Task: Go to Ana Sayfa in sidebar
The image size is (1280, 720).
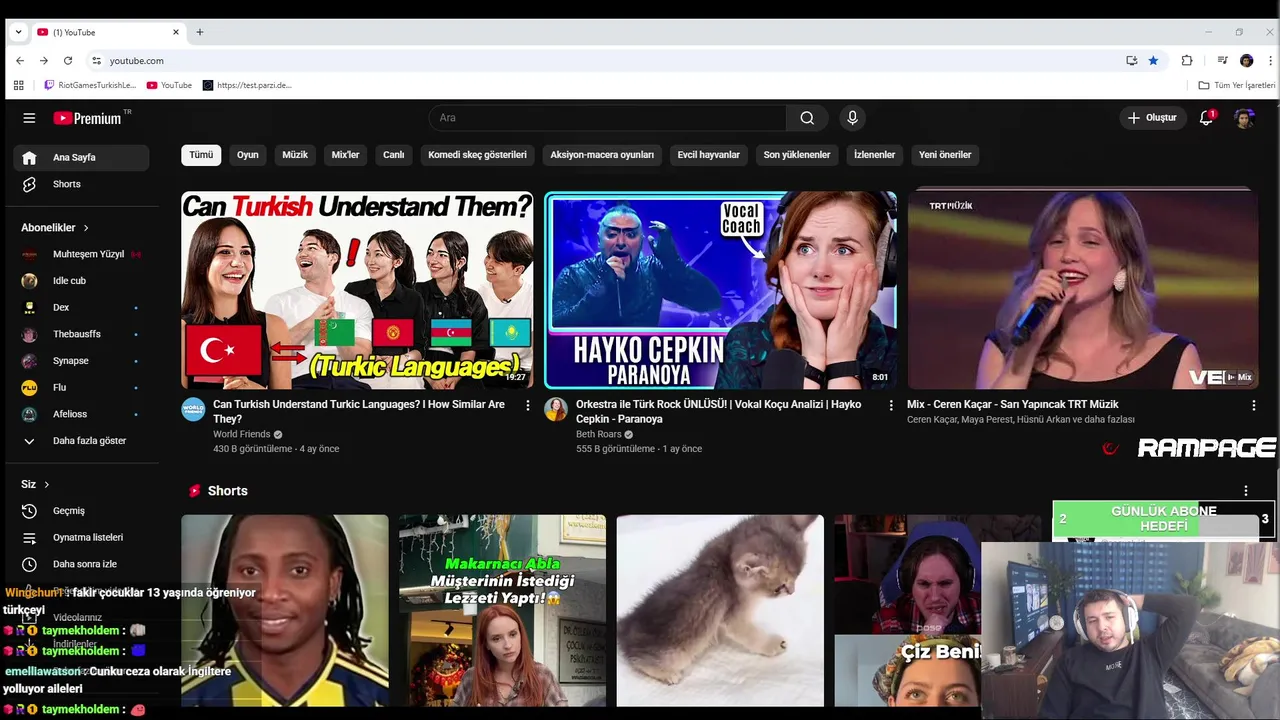Action: click(x=81, y=157)
